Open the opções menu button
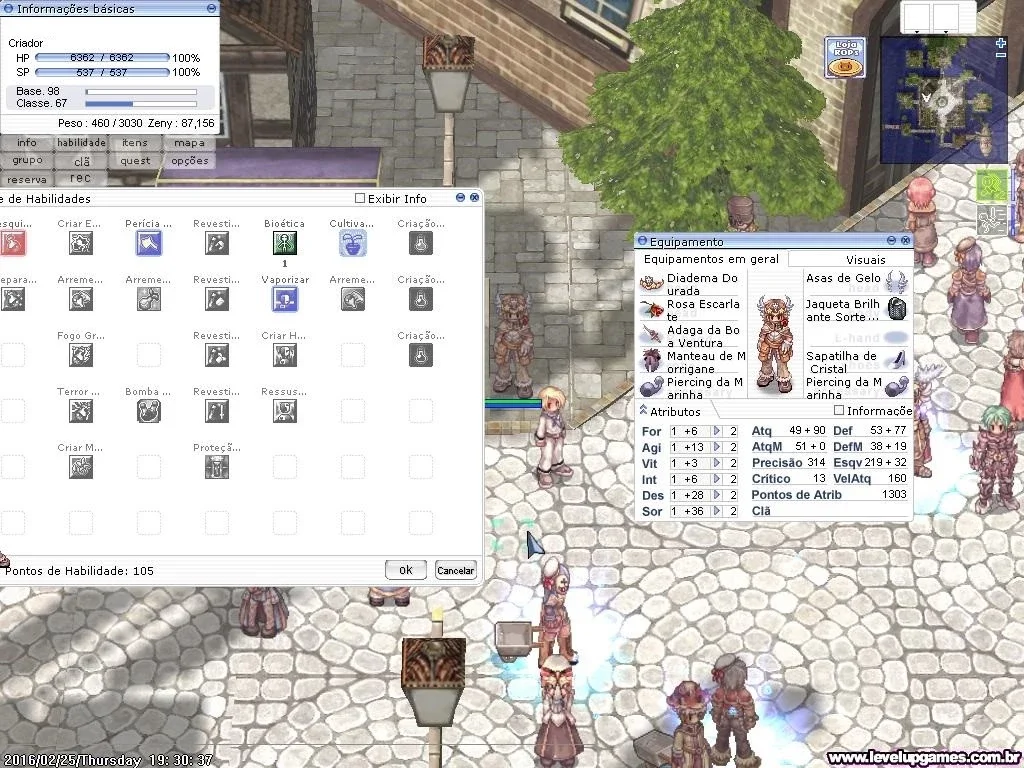The height and width of the screenshot is (768, 1024). (x=189, y=161)
